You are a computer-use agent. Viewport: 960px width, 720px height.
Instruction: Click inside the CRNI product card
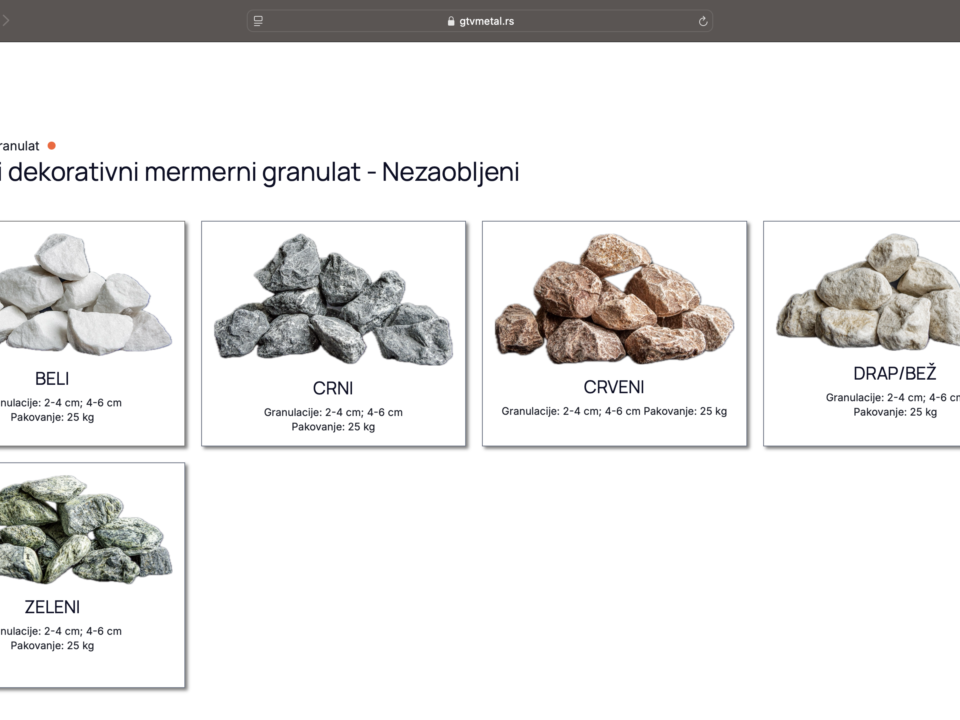333,333
